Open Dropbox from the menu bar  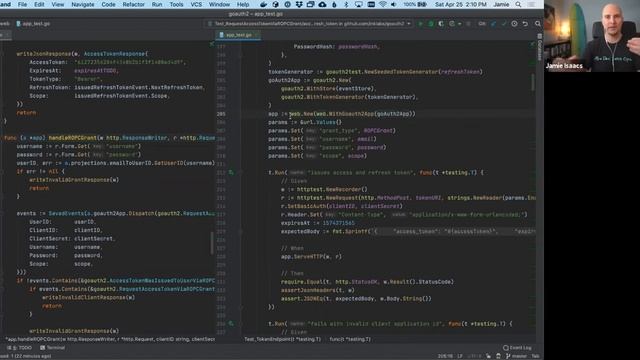tap(299, 4)
